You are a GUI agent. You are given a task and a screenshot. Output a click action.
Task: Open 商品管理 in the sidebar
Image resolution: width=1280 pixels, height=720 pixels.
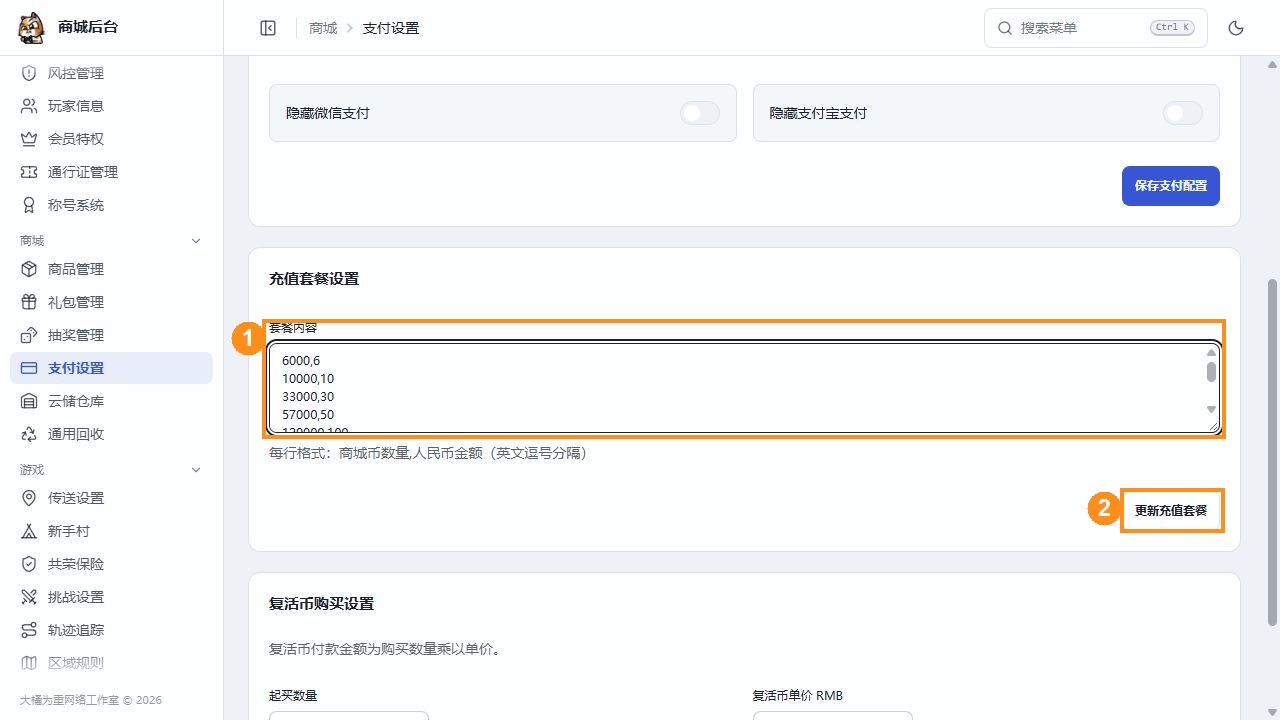point(111,269)
